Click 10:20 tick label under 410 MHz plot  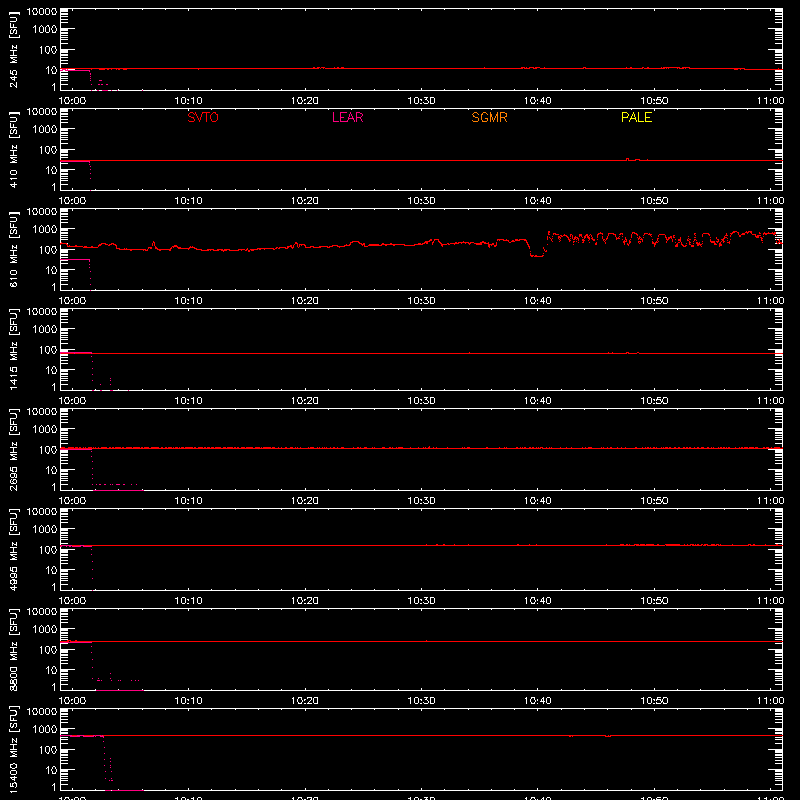(305, 201)
